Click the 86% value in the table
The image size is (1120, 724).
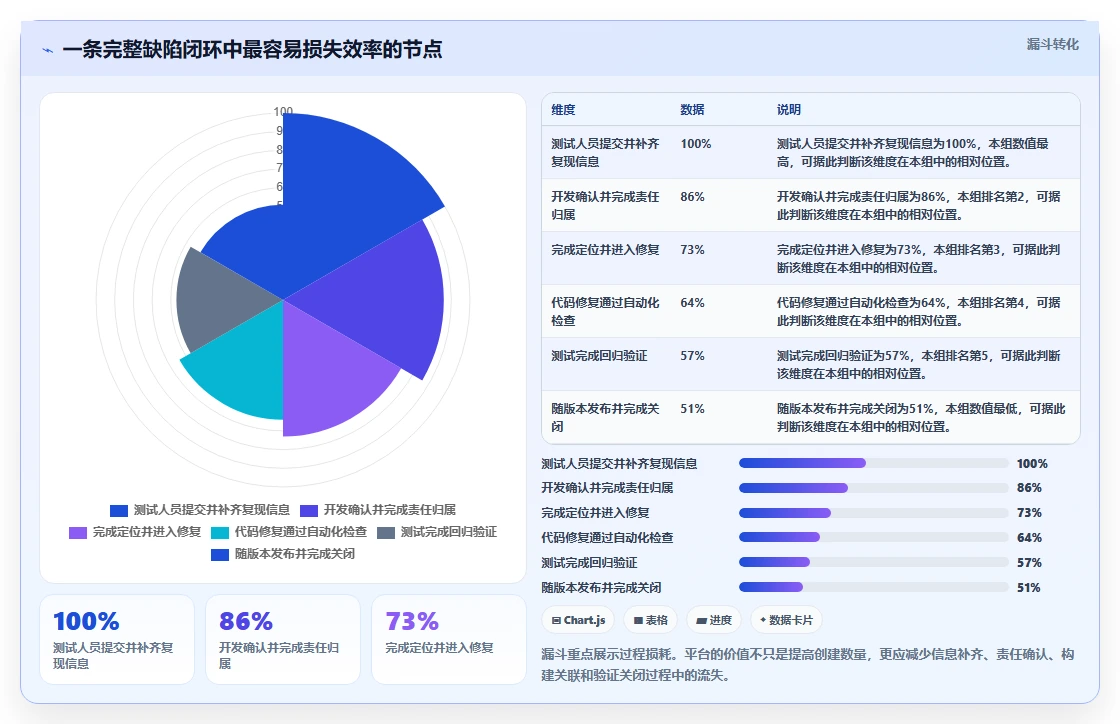click(692, 197)
